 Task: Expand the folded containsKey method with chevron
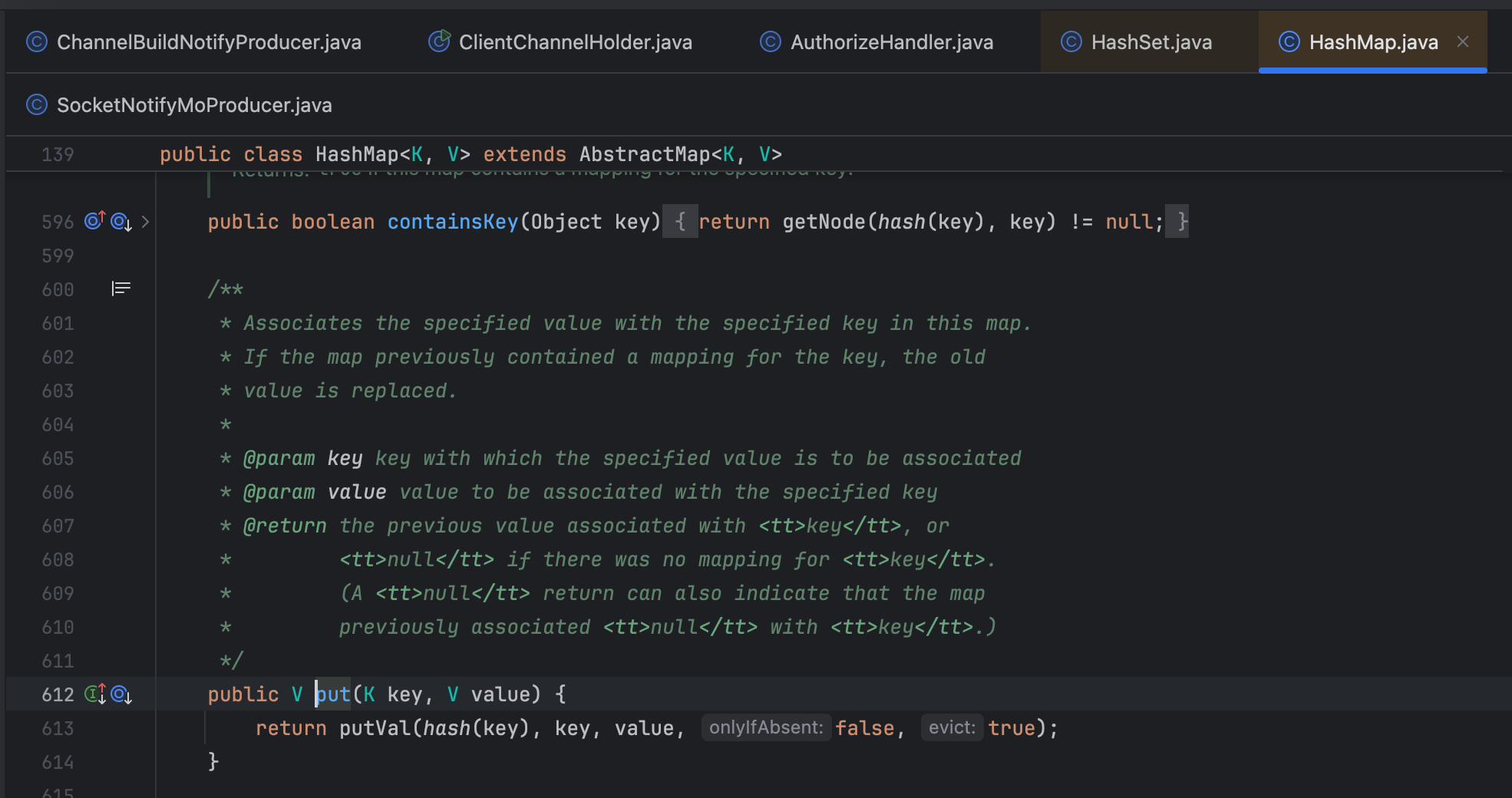click(x=145, y=222)
